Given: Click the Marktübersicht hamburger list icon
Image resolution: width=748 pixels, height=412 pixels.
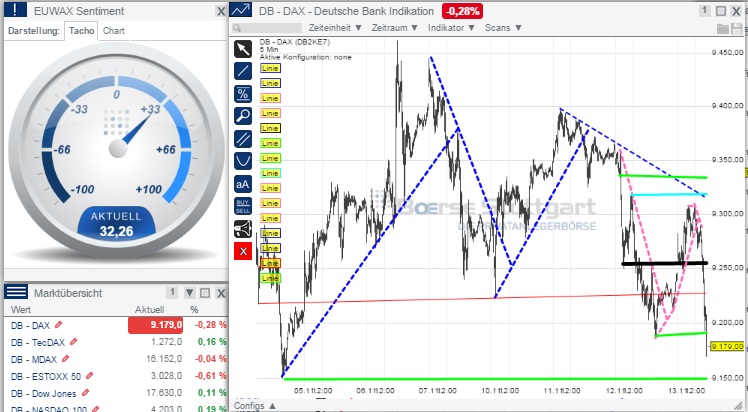Looking at the screenshot, I should 16,292.
